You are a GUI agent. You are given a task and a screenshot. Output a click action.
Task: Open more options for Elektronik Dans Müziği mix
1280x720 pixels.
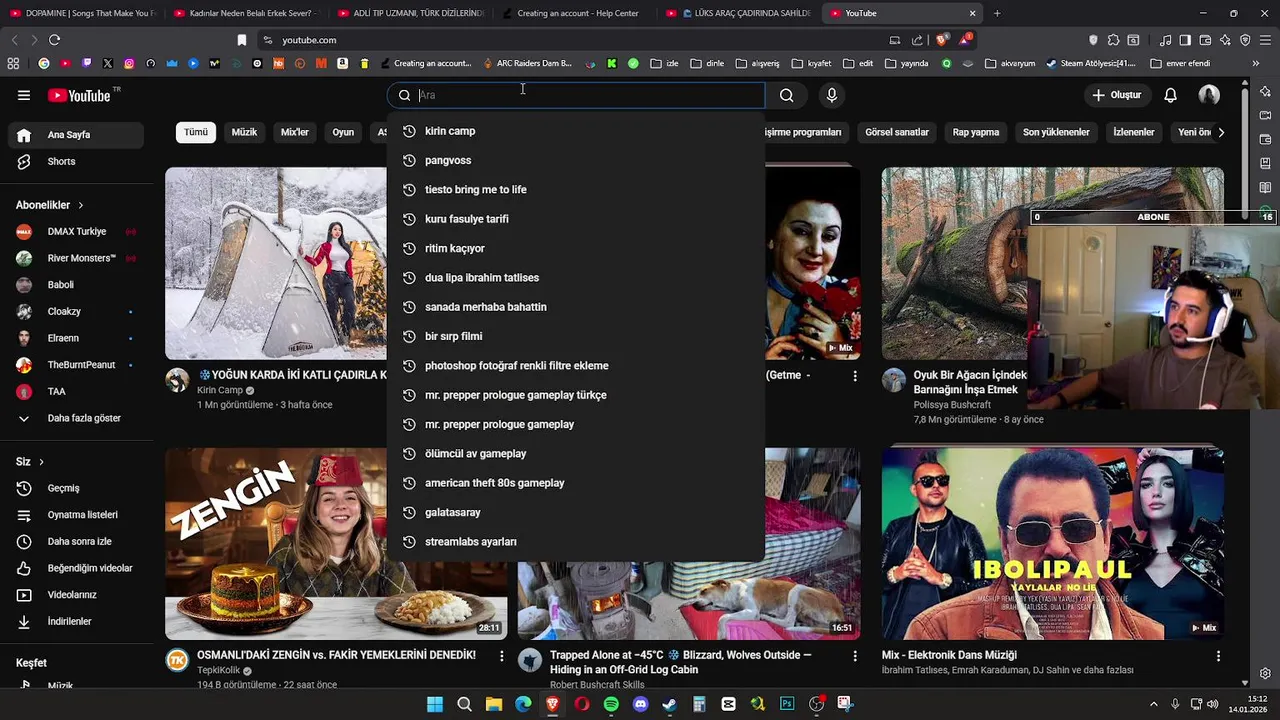point(1218,656)
